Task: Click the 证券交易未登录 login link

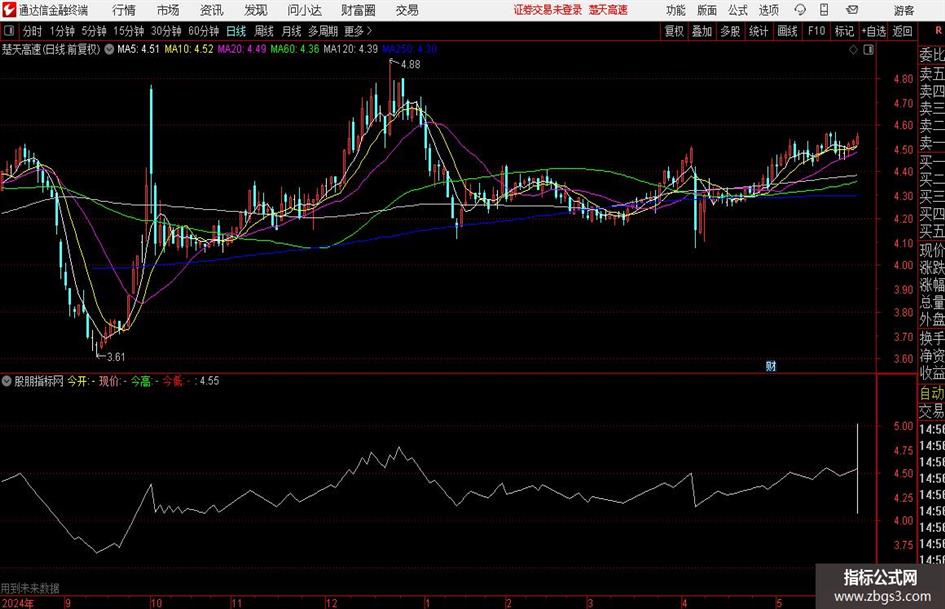Action: point(548,10)
